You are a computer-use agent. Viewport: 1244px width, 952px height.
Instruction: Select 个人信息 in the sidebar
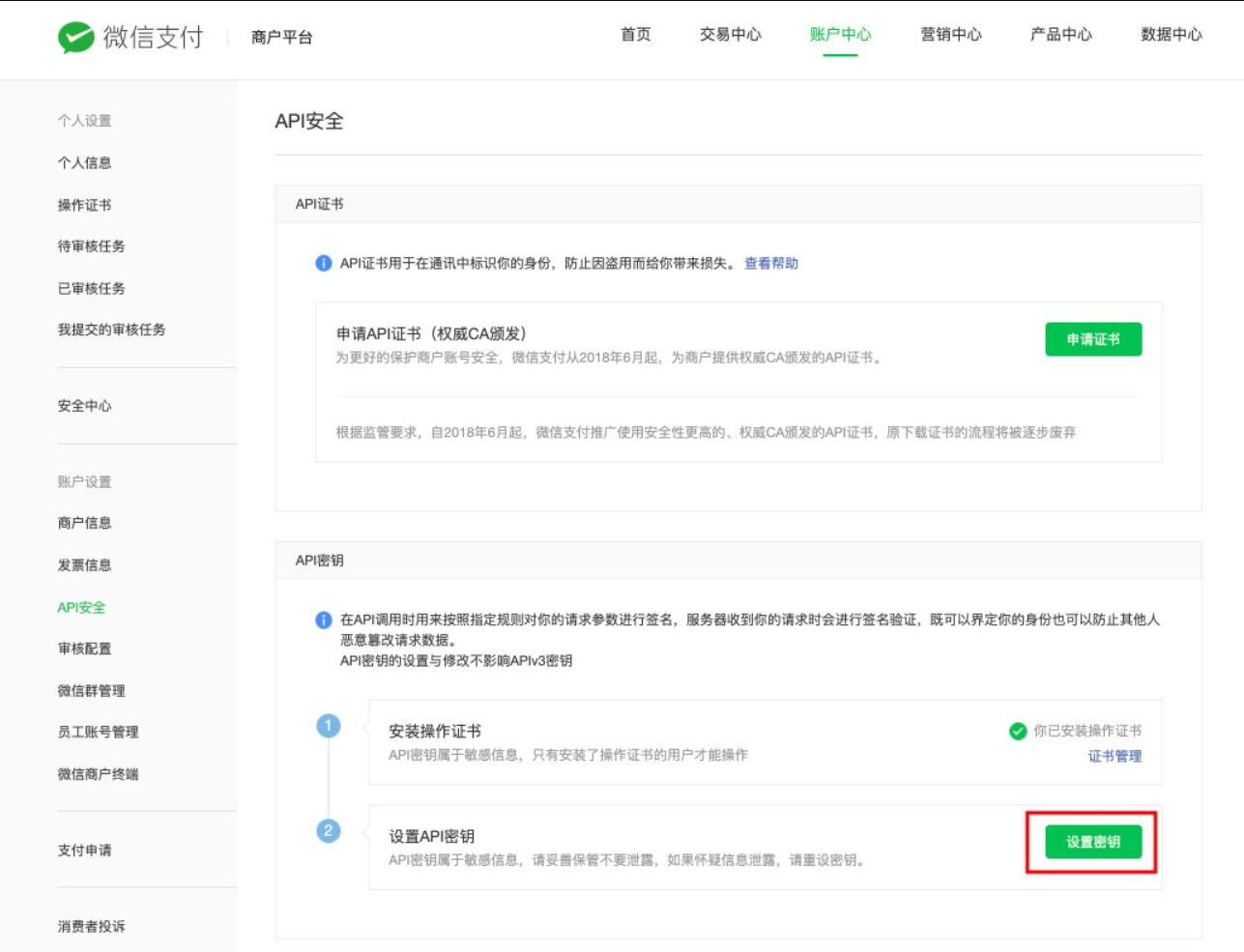click(85, 162)
